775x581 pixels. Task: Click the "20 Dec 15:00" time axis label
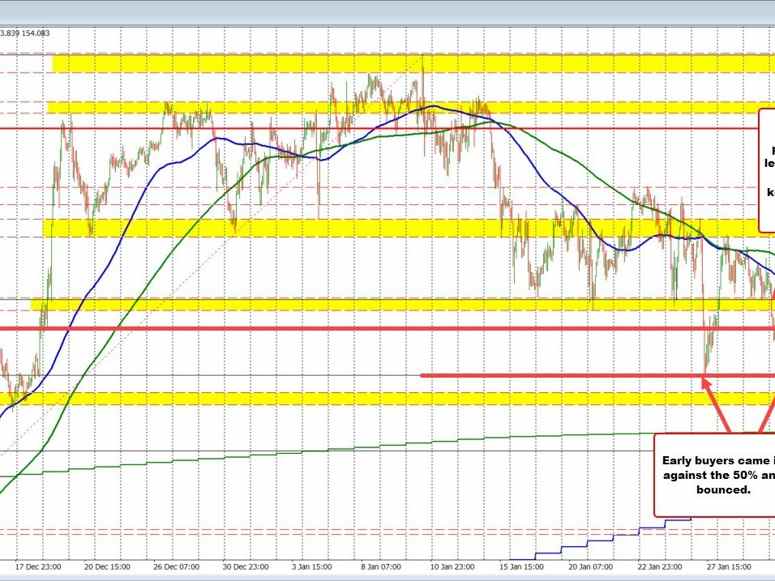[107, 566]
